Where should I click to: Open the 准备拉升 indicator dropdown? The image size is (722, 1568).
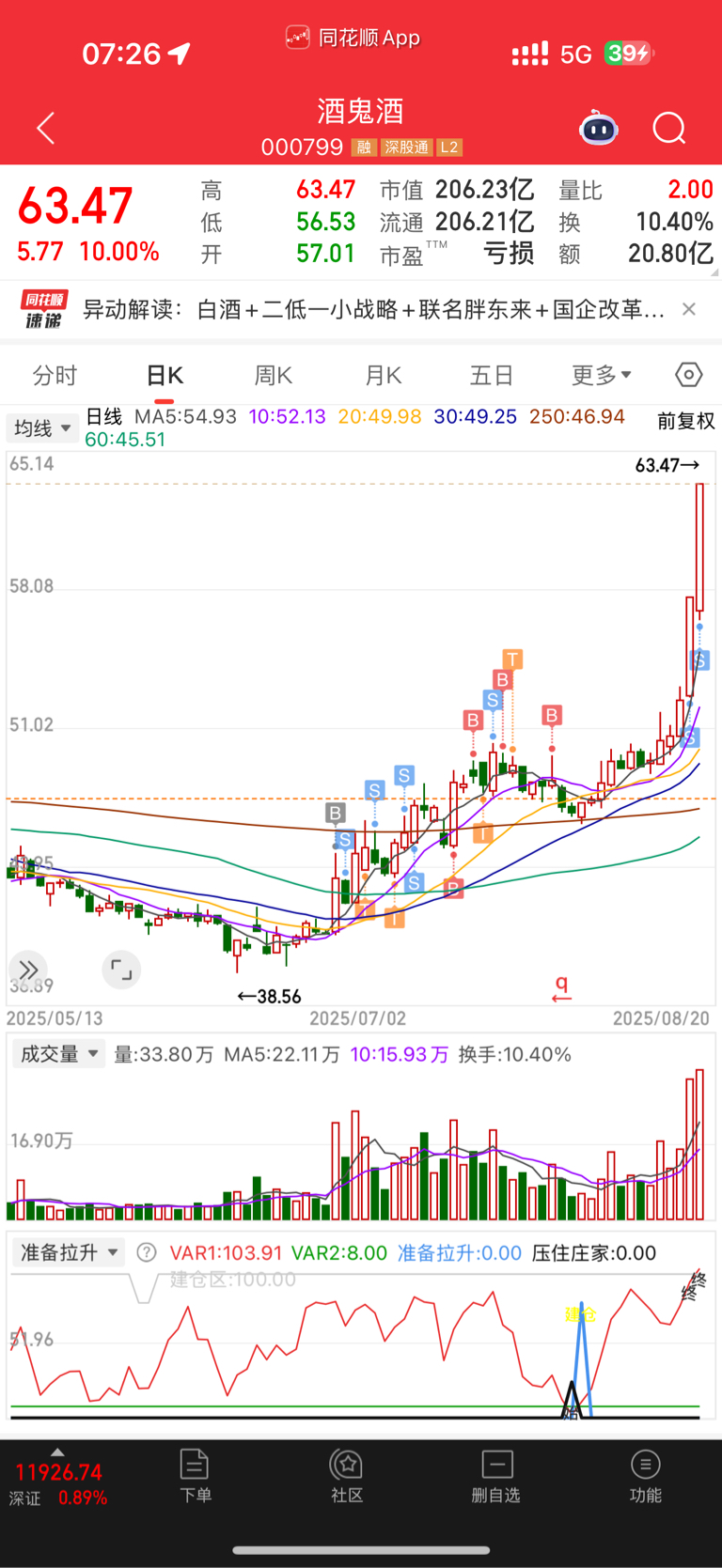69,1252
